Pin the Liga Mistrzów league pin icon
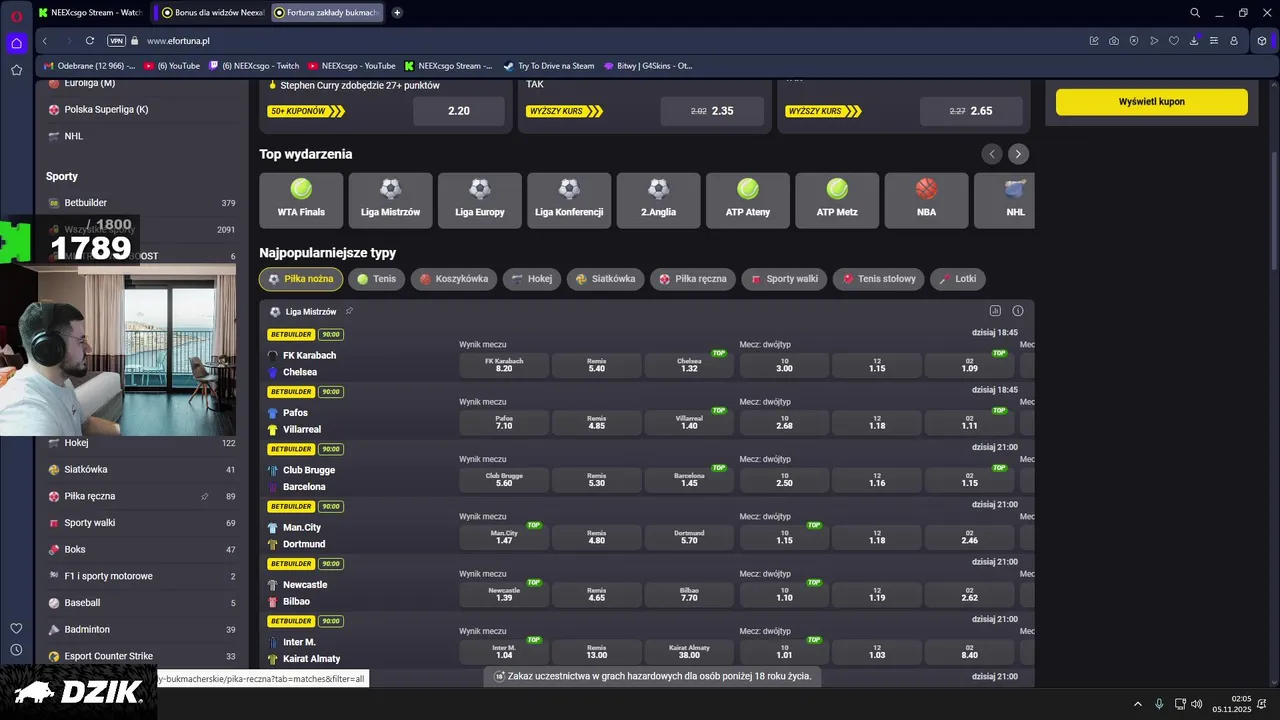Image resolution: width=1280 pixels, height=720 pixels. 349,311
